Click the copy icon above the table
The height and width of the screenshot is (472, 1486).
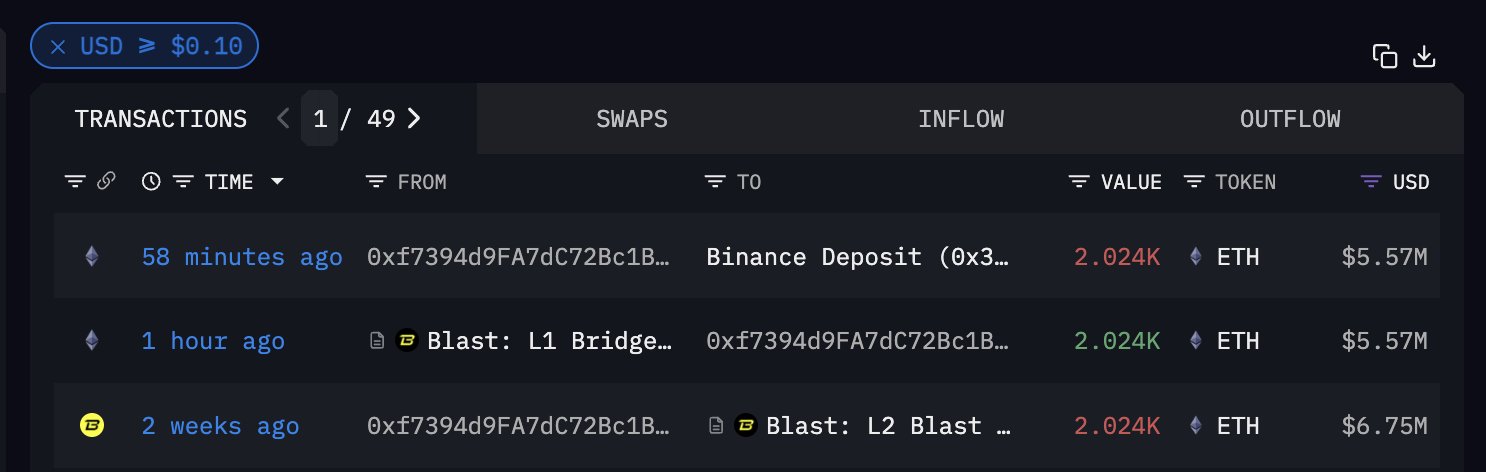(1384, 57)
